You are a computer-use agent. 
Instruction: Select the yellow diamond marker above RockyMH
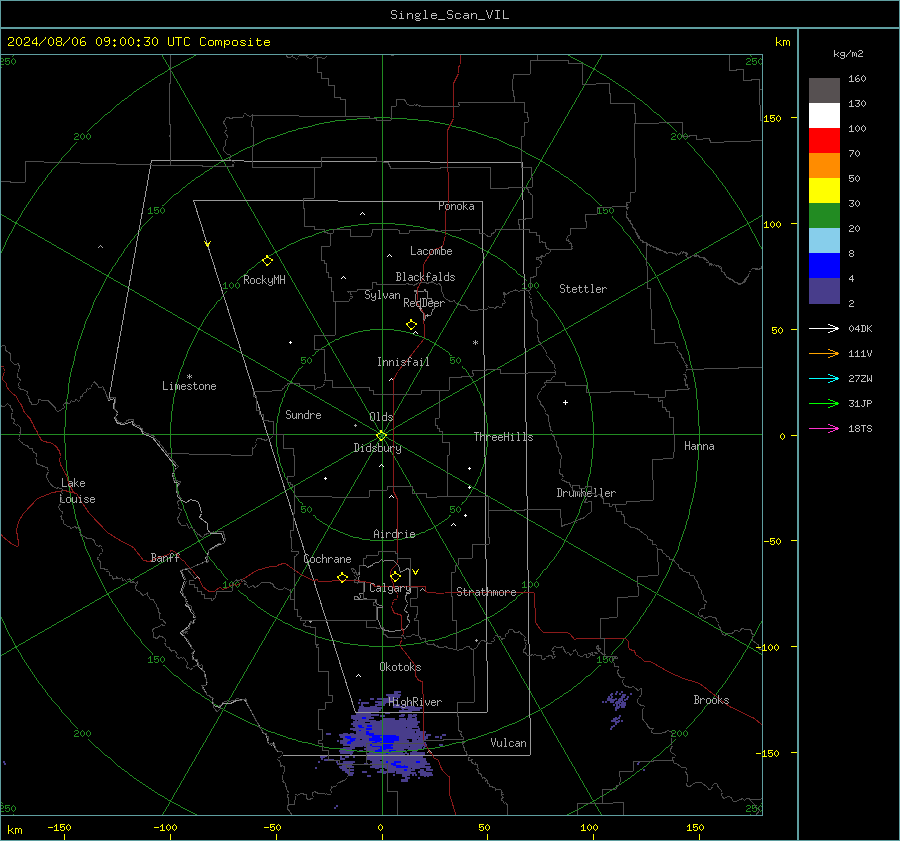267,261
